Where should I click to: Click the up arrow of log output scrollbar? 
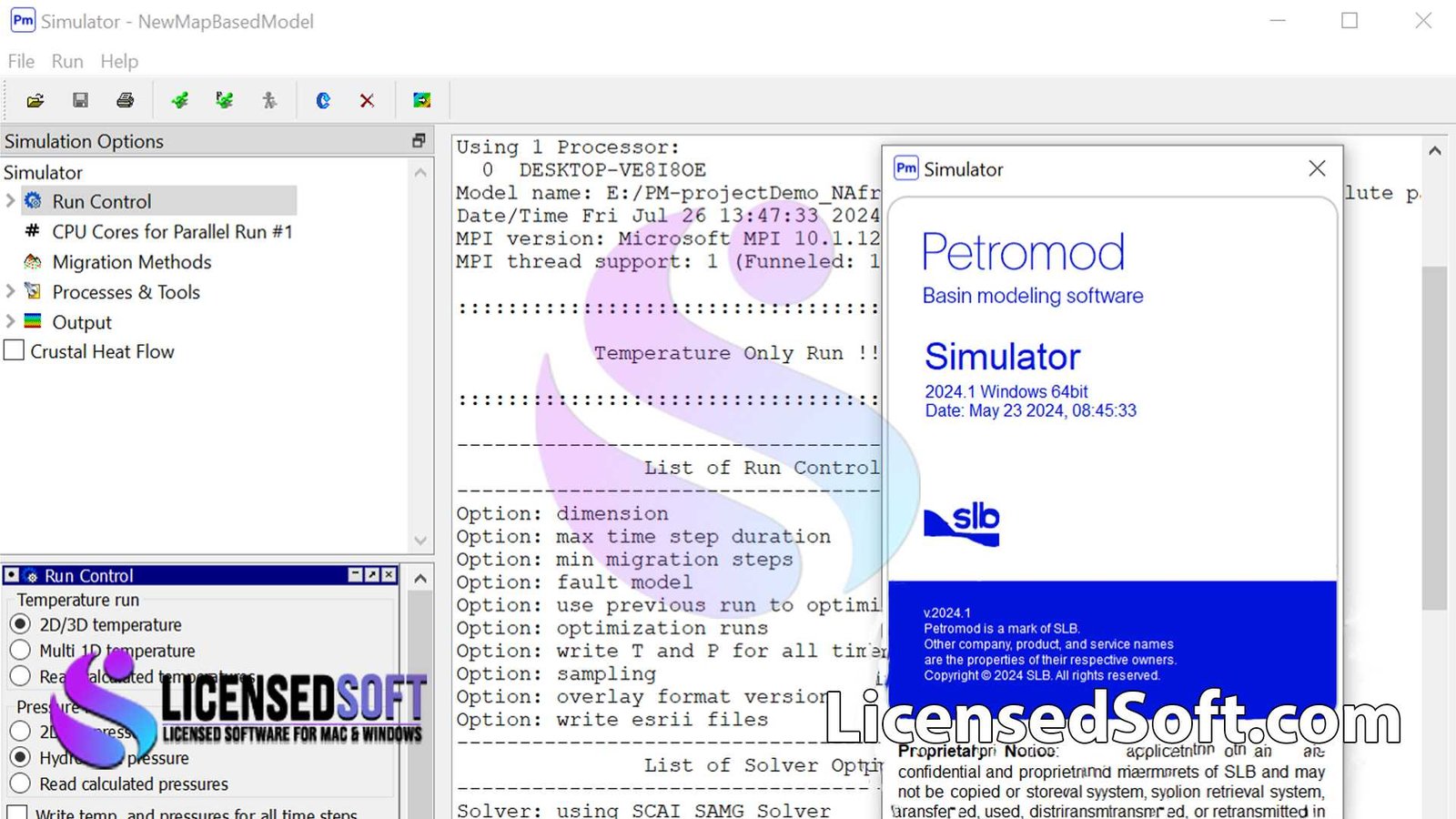[1435, 151]
